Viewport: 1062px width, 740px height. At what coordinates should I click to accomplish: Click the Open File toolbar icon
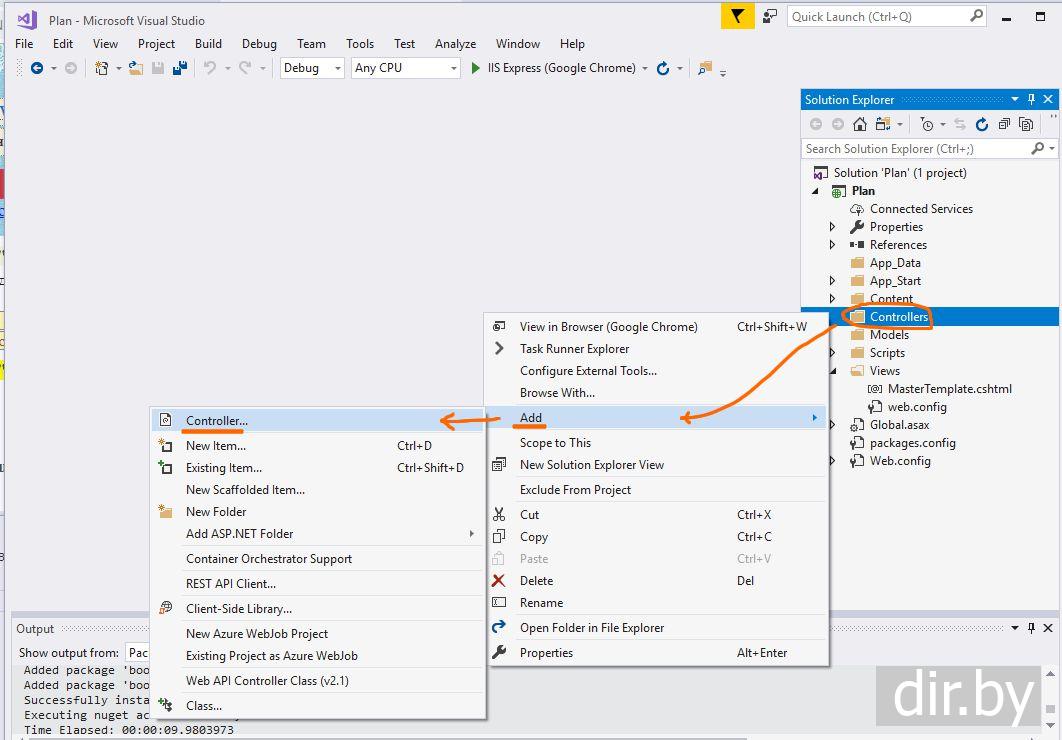(x=136, y=68)
